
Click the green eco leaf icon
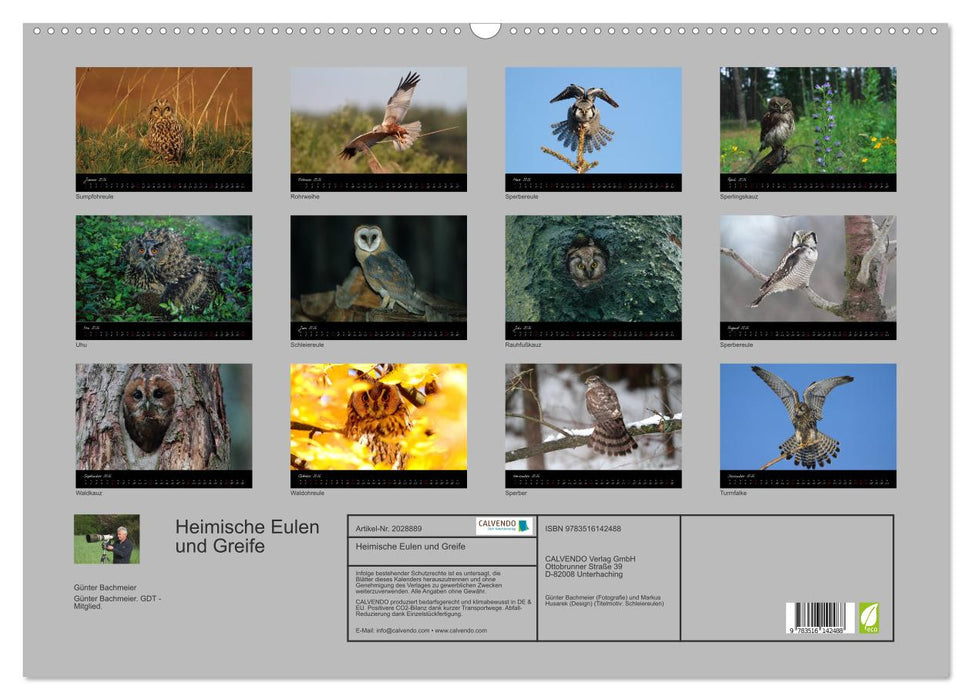tap(869, 617)
